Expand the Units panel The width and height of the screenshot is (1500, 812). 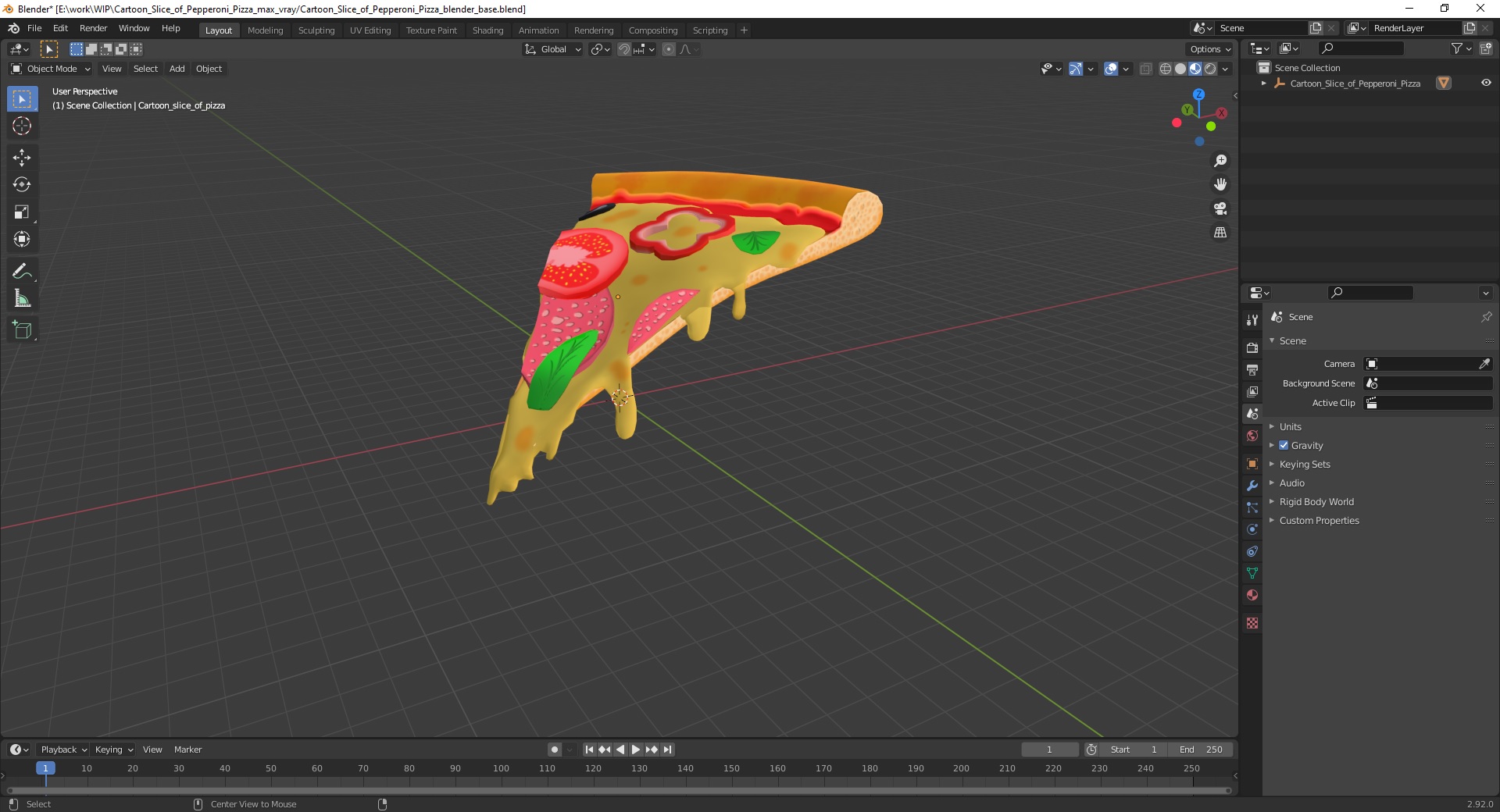click(x=1290, y=426)
